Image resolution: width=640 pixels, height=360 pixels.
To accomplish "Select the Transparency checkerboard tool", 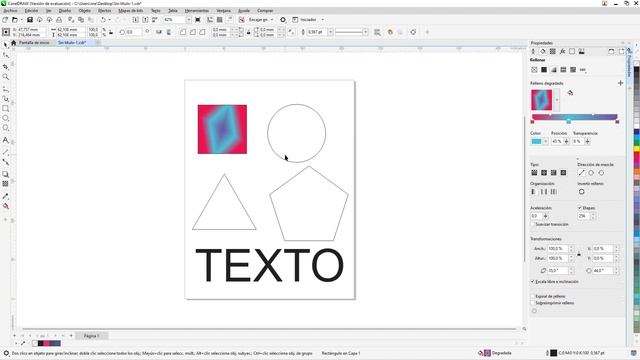I will 5,184.
